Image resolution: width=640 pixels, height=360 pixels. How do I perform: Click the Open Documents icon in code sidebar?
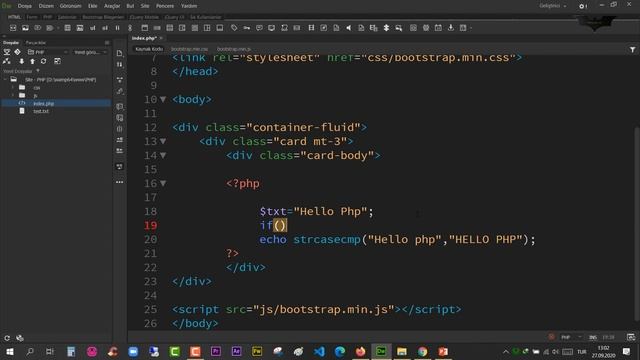(120, 53)
